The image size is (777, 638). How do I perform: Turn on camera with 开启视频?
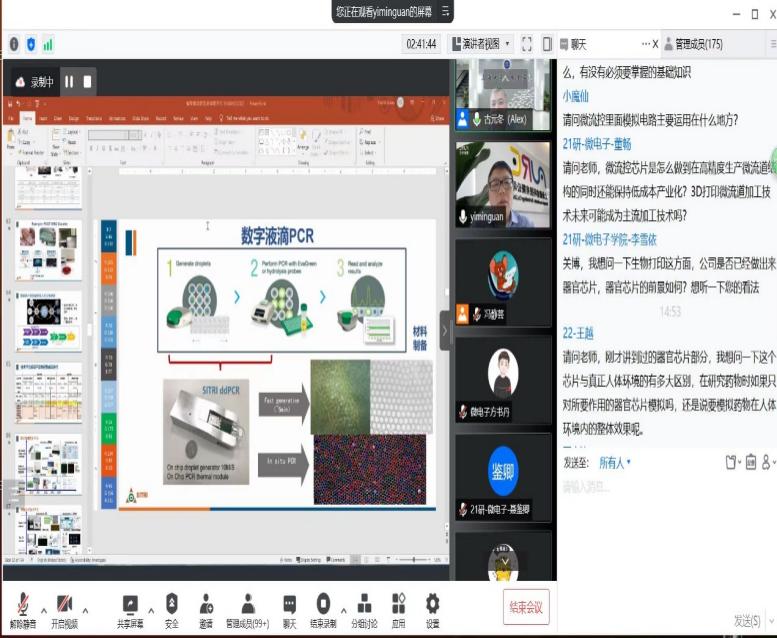click(63, 604)
